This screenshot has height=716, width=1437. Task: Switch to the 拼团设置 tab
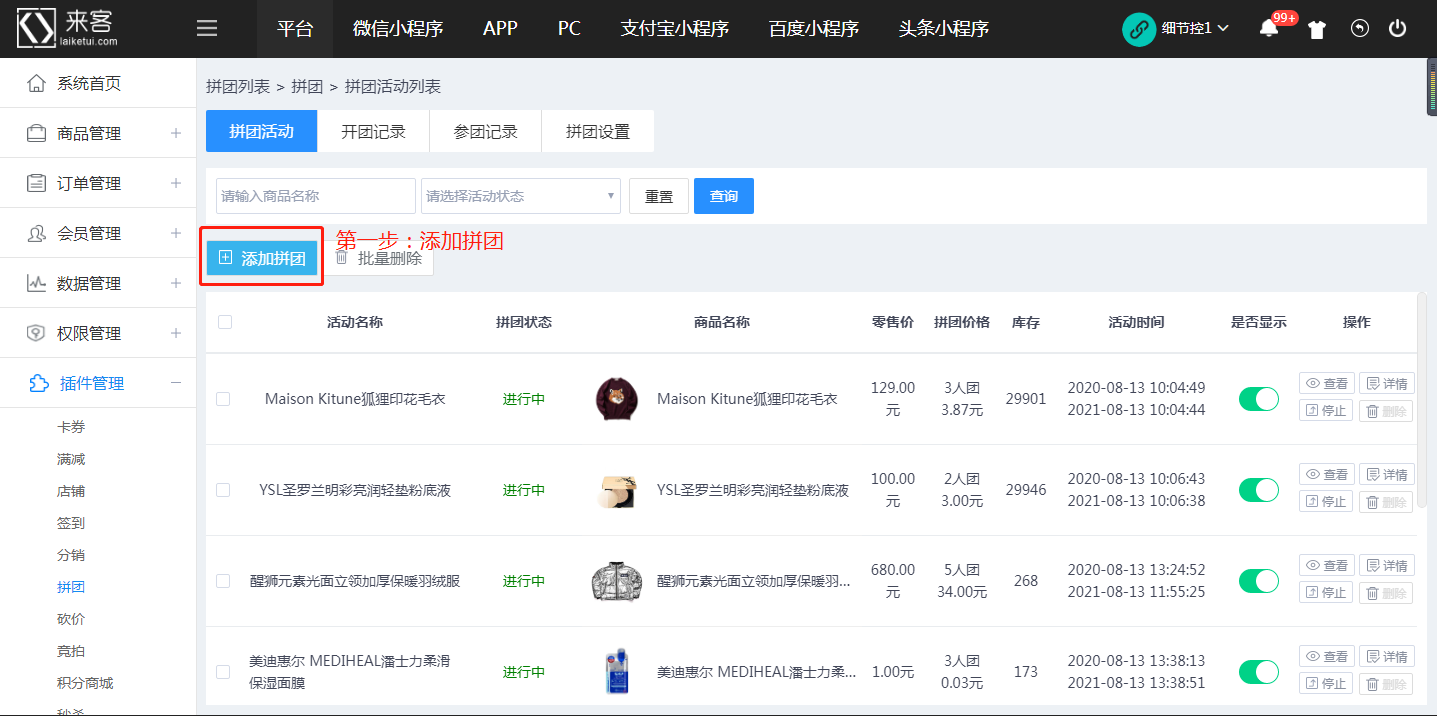(598, 131)
